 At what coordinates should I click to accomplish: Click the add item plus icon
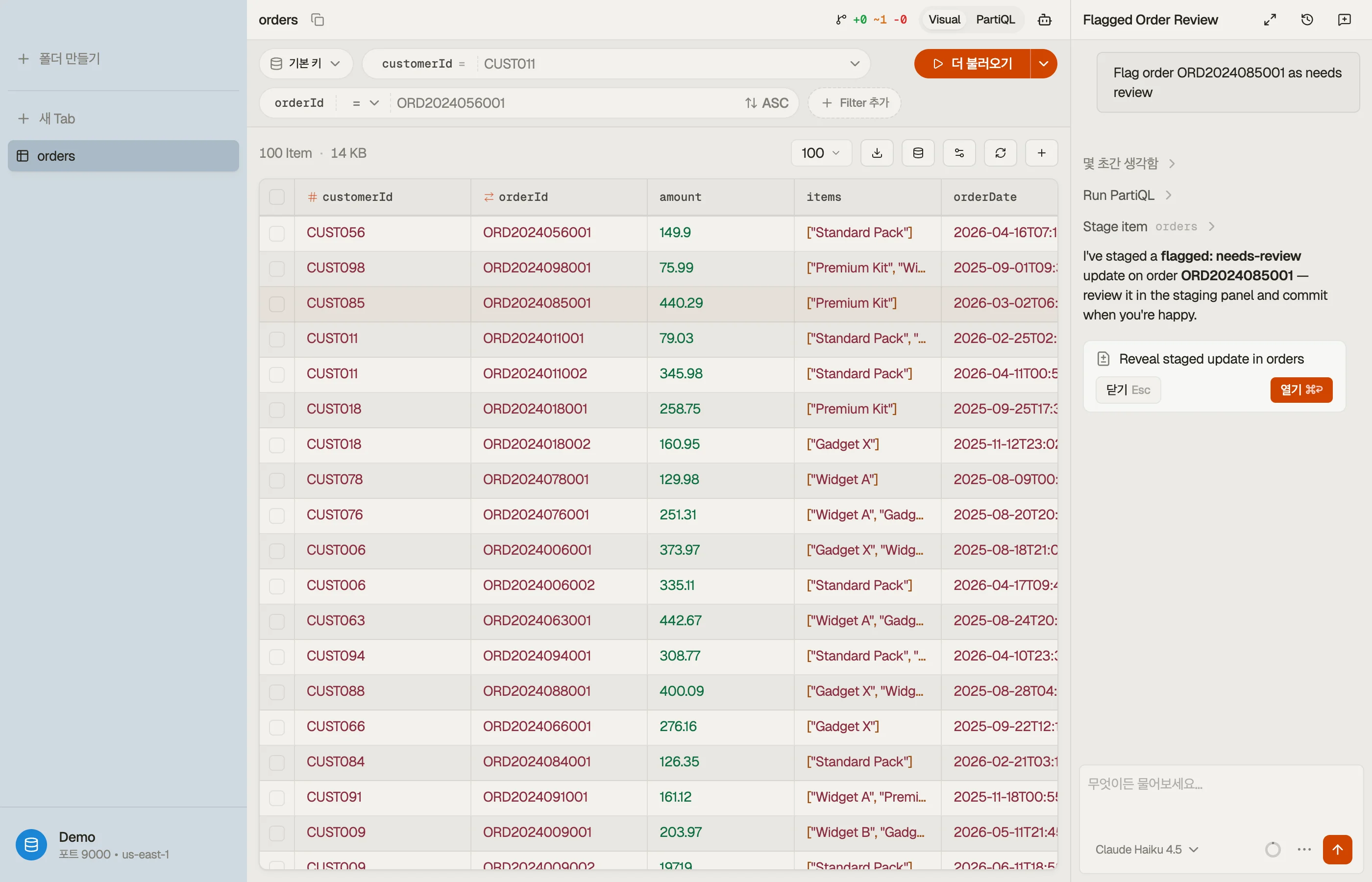point(1041,153)
